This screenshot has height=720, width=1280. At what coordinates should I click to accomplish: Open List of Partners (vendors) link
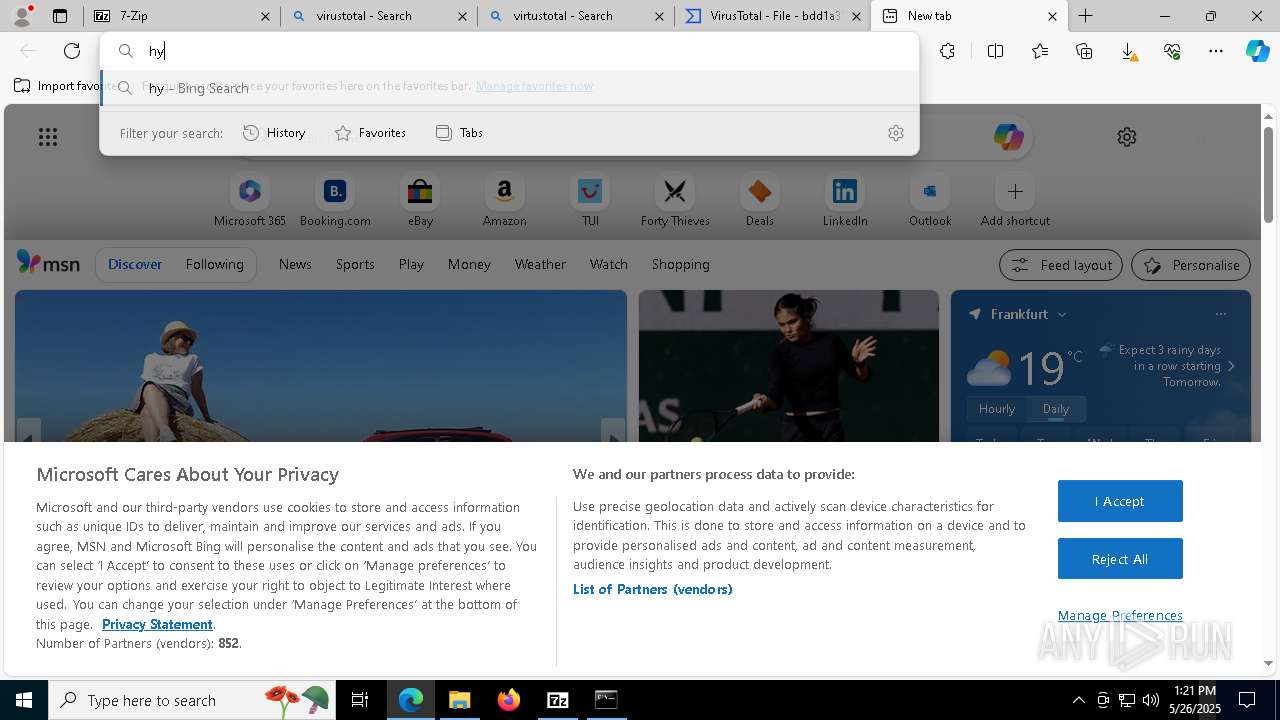point(653,589)
